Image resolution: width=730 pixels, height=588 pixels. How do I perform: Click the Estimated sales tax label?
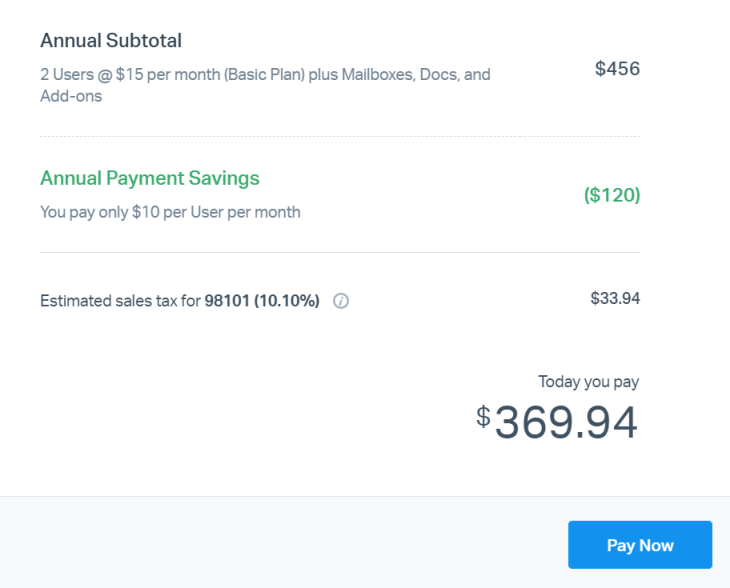(120, 301)
